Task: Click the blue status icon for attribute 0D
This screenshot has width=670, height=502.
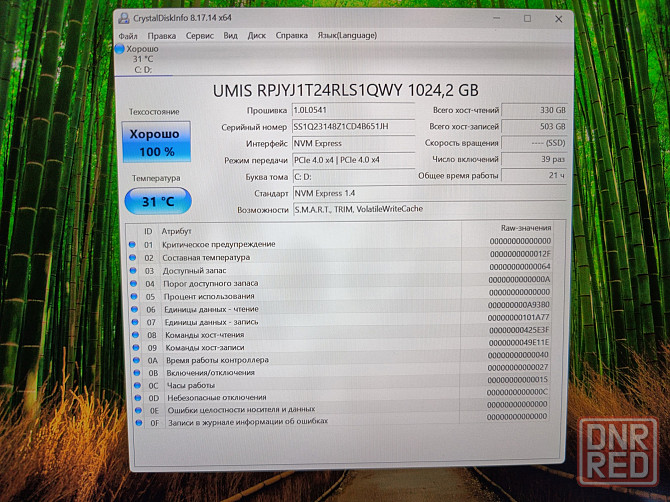Action: tap(138, 397)
